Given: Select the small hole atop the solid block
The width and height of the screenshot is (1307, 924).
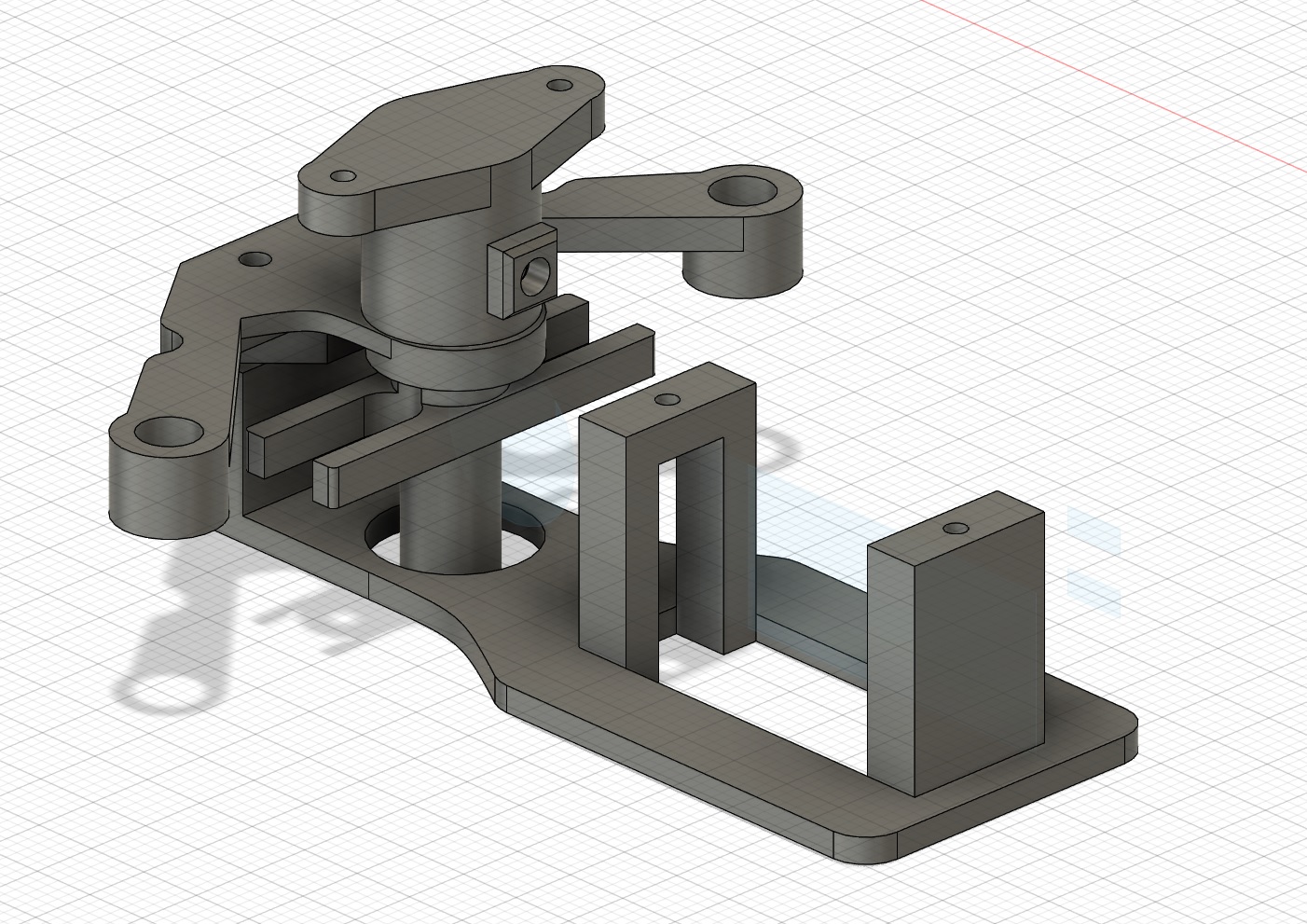Looking at the screenshot, I should coord(956,529).
